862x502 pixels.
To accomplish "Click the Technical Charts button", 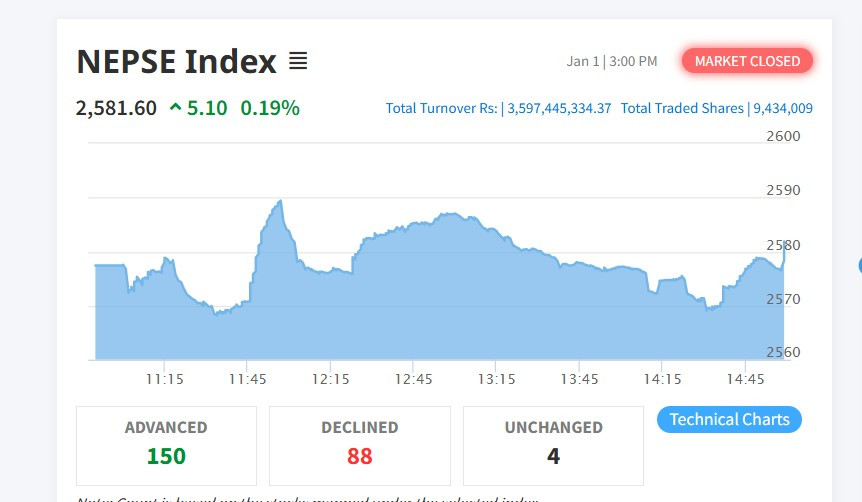I will pos(729,420).
